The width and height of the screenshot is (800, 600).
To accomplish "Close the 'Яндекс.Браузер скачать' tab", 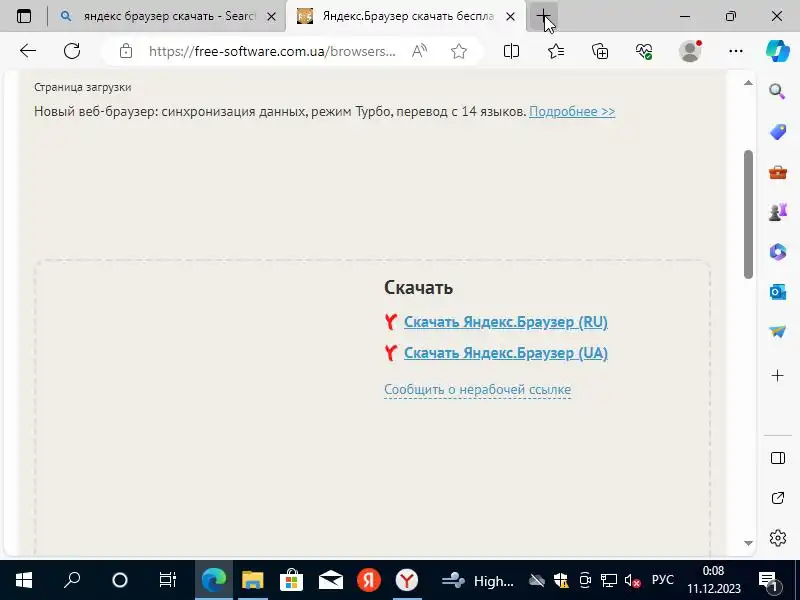I will [510, 16].
